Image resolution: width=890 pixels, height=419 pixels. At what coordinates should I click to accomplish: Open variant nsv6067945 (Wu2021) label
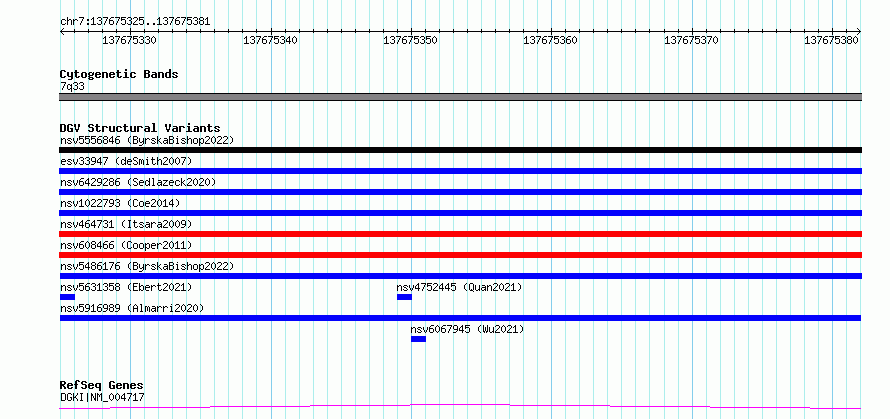(467, 329)
